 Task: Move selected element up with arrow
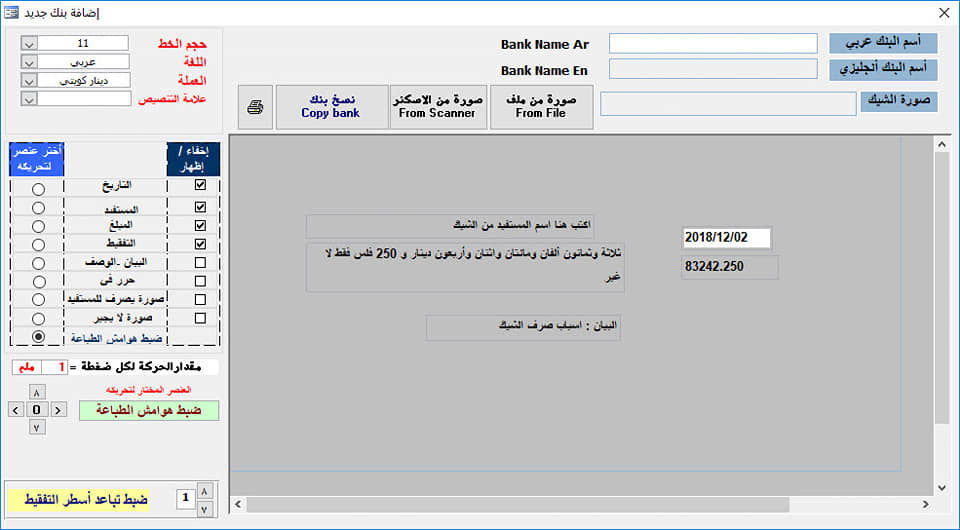[37, 392]
